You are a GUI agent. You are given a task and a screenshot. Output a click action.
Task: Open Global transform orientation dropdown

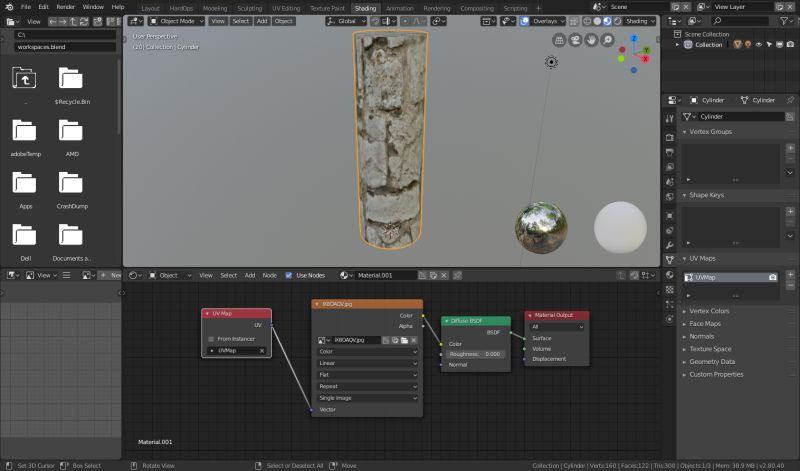[346, 21]
